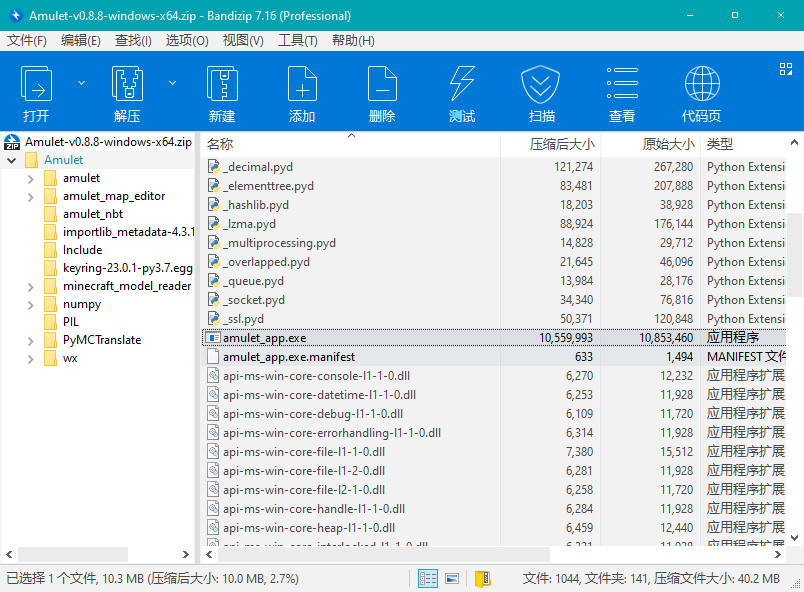The image size is (804, 592).
Task: Open the 工具(T) menu
Action: pos(297,40)
